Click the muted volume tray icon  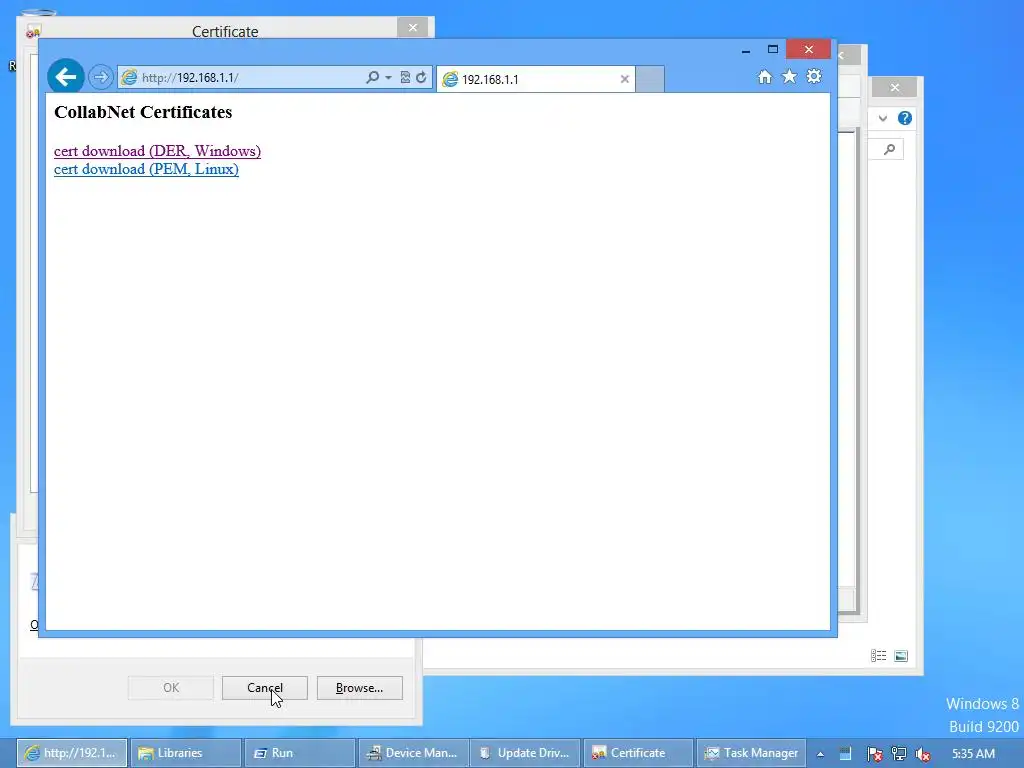click(923, 754)
